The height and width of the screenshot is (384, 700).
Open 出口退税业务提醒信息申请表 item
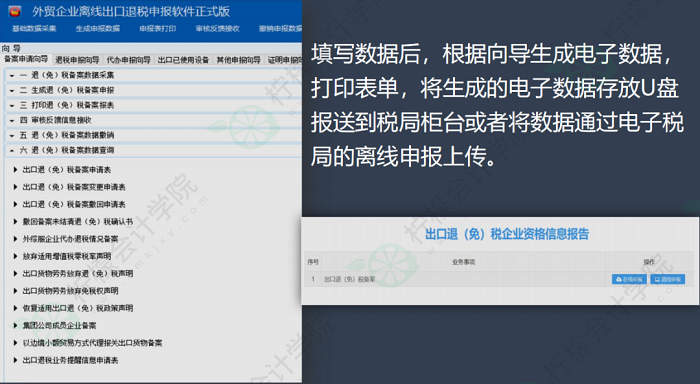[70, 360]
